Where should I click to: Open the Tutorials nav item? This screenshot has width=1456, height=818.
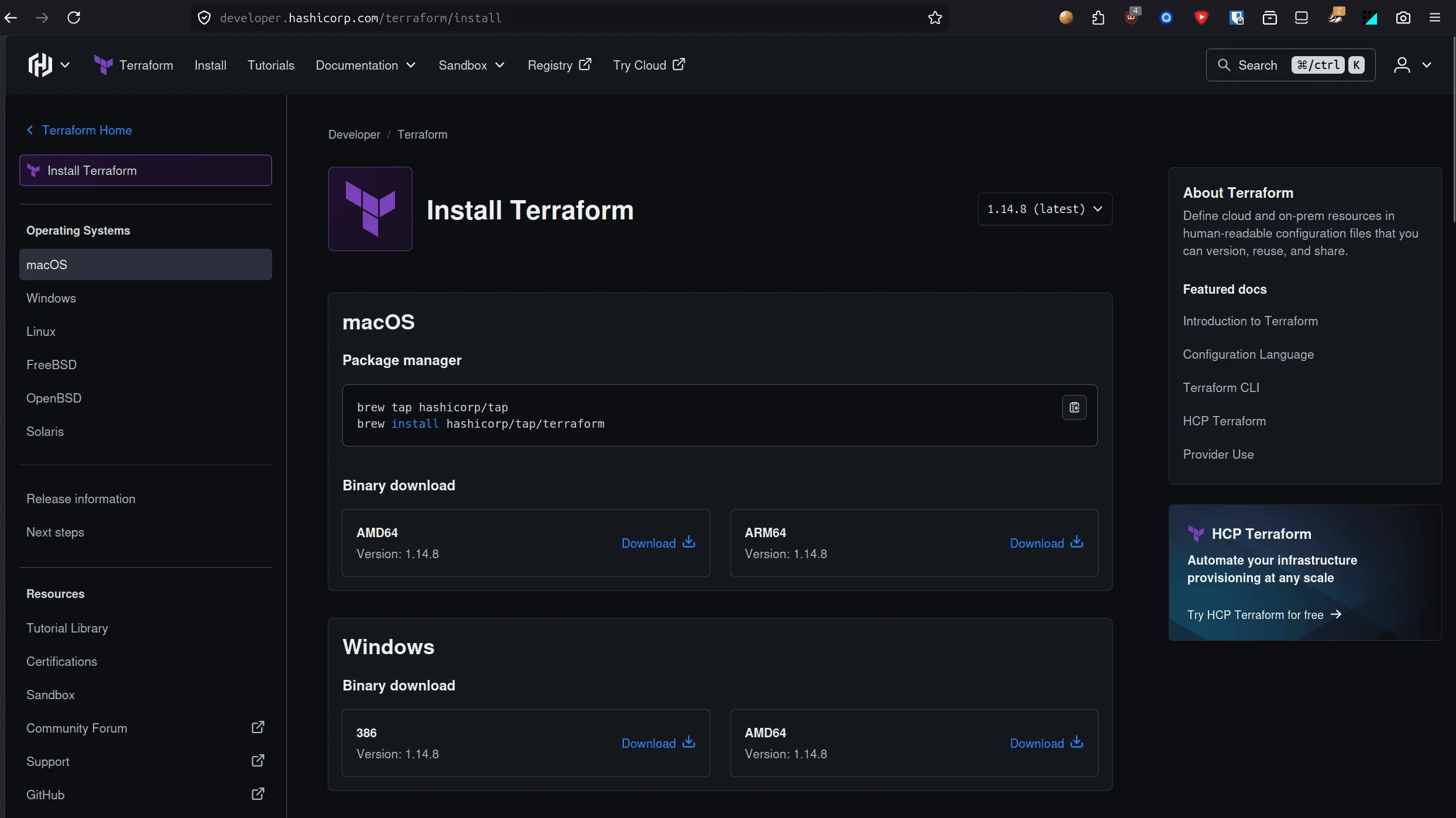(x=270, y=65)
